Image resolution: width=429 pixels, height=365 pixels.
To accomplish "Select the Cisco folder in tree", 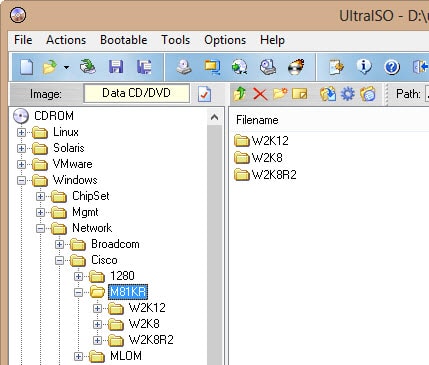I will pyautogui.click(x=104, y=260).
